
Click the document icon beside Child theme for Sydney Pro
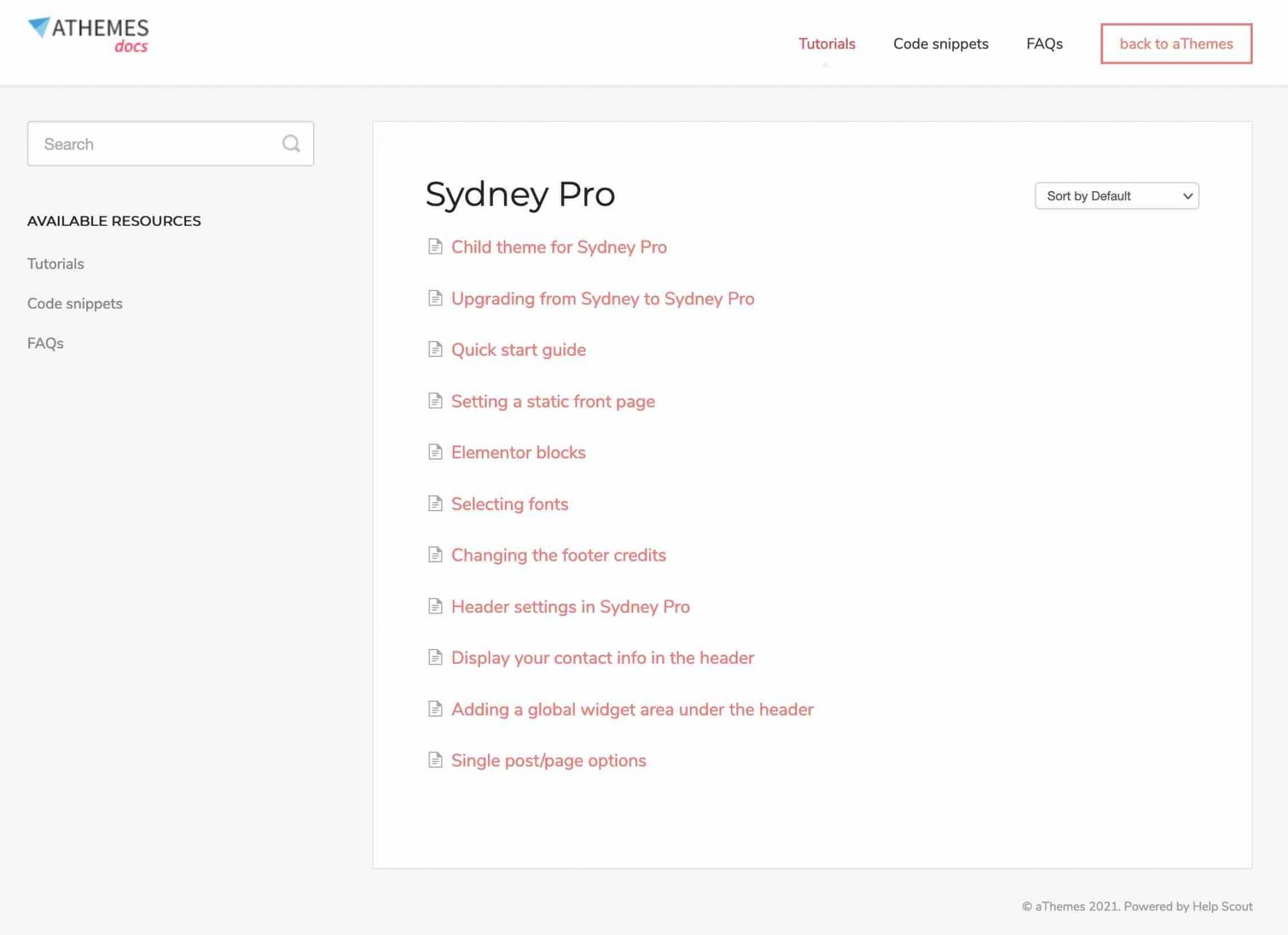[436, 247]
